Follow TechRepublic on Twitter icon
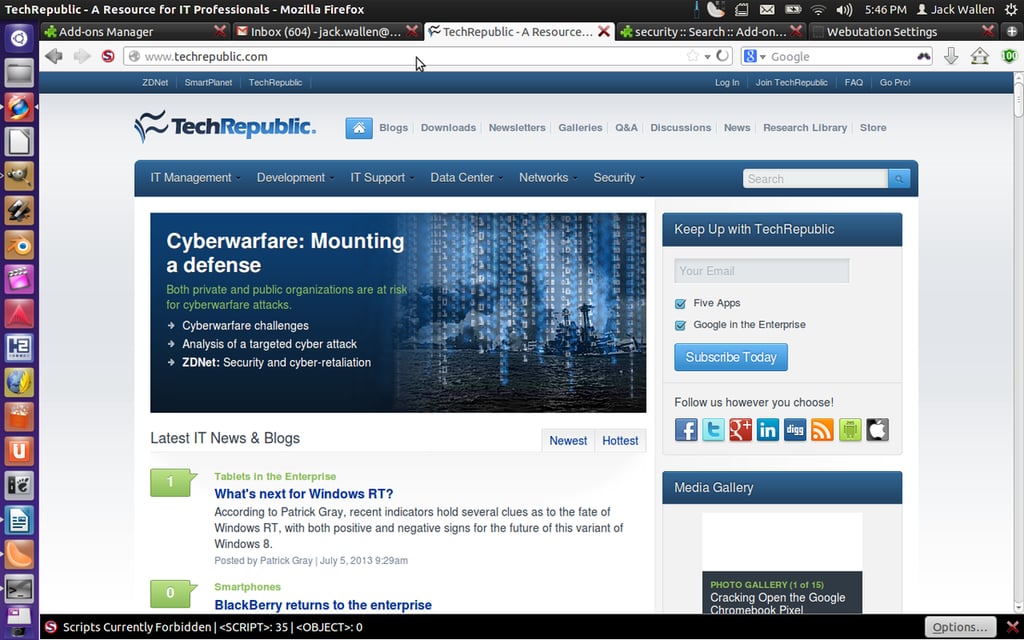 coord(713,430)
